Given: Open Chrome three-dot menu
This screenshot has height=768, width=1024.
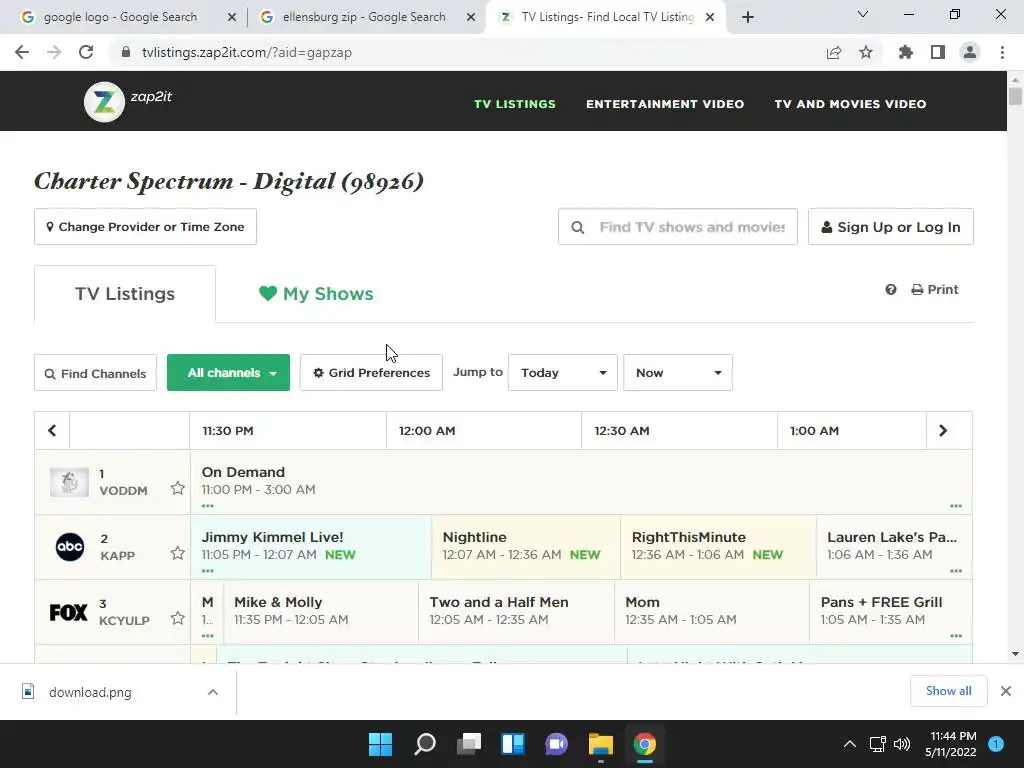Looking at the screenshot, I should (1002, 52).
